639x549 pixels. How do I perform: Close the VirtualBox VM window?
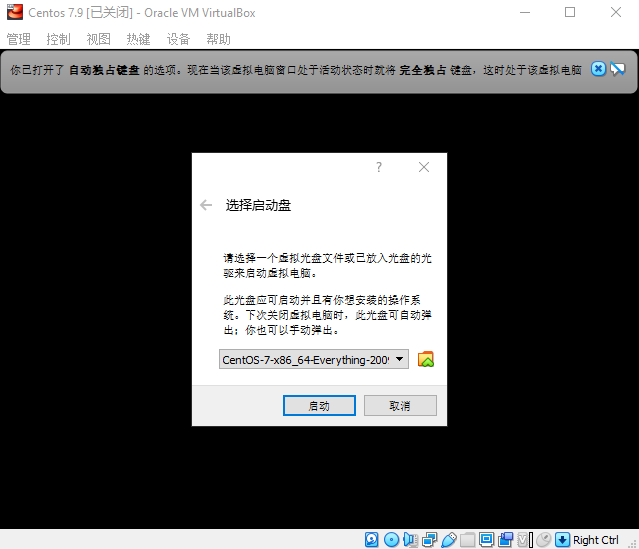616,13
